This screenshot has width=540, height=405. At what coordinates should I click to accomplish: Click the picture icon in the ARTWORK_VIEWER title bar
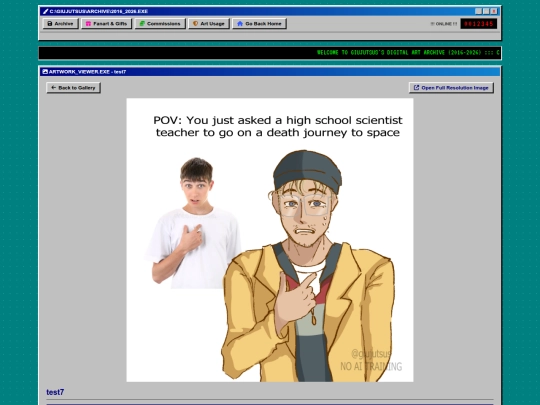(45, 72)
